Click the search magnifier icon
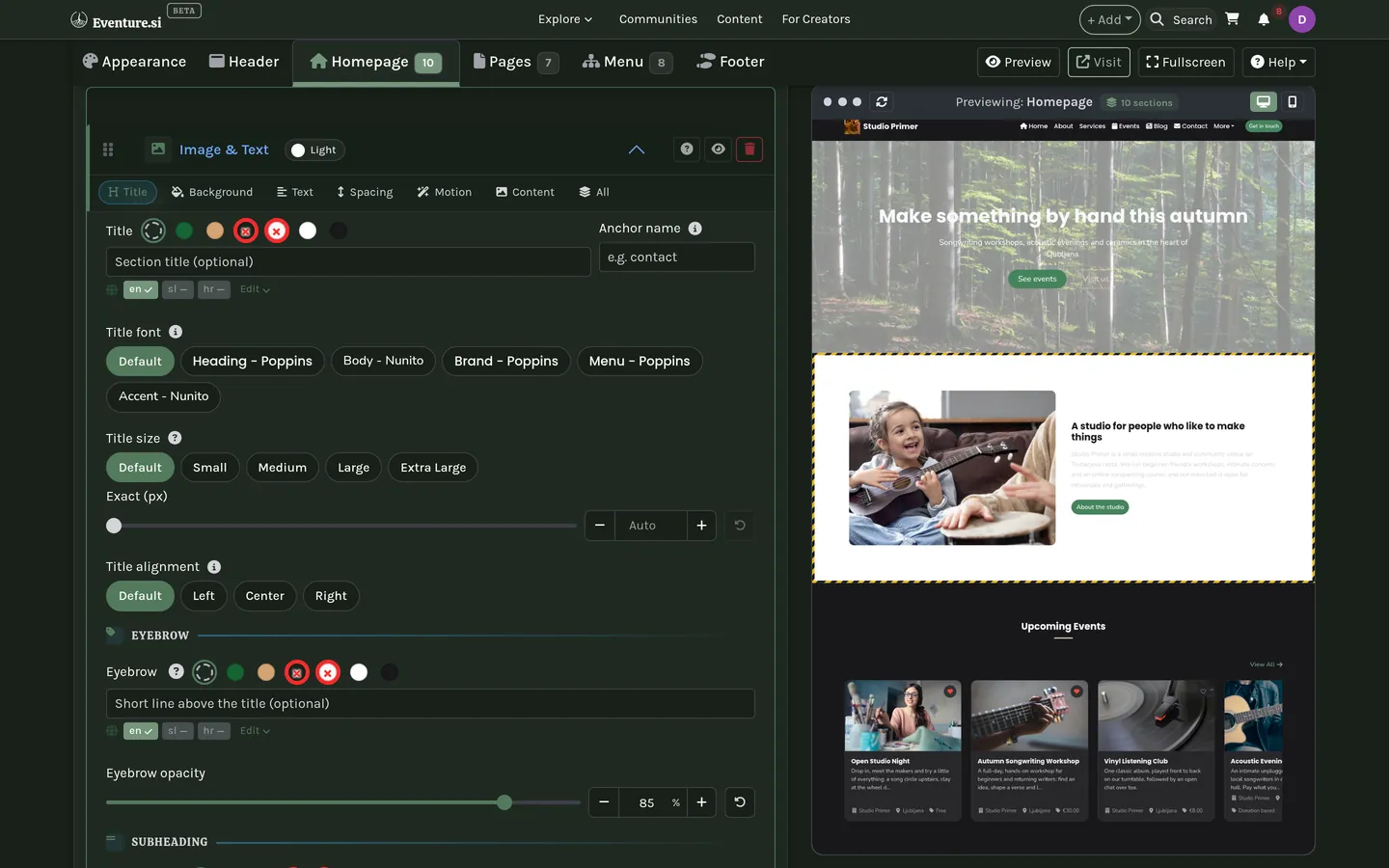The width and height of the screenshot is (1389, 868). (1157, 19)
